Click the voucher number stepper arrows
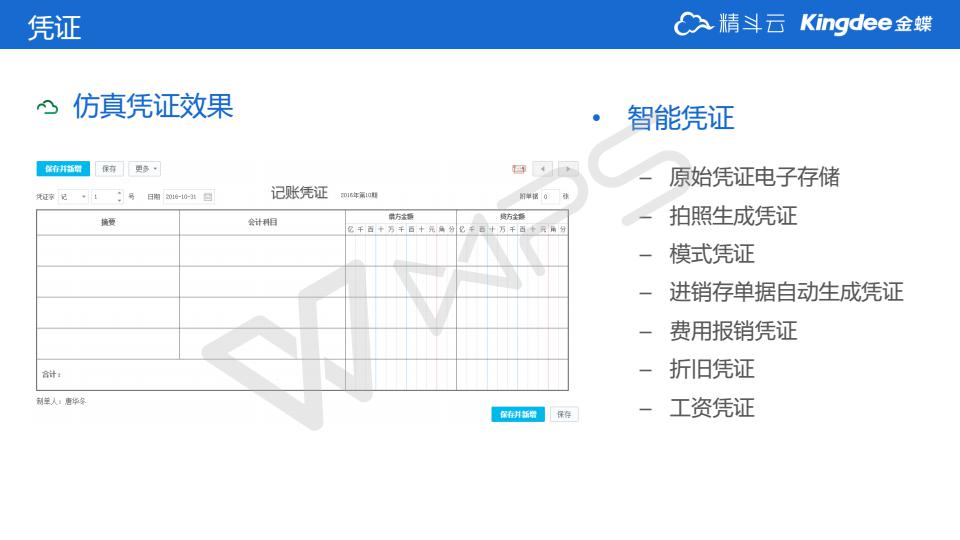This screenshot has height=540, width=960. (x=119, y=197)
